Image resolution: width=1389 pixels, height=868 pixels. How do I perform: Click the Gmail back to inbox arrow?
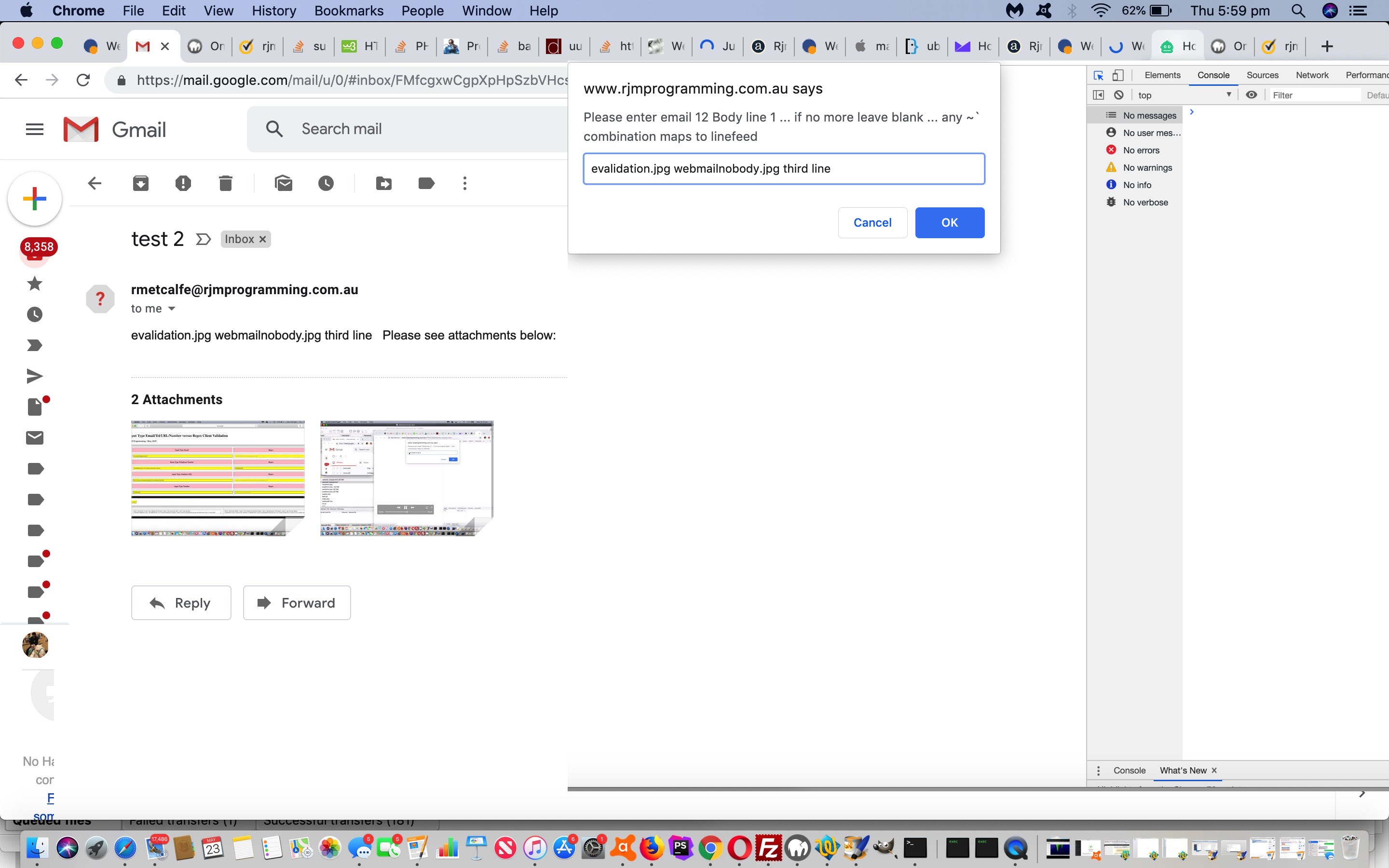(95, 184)
